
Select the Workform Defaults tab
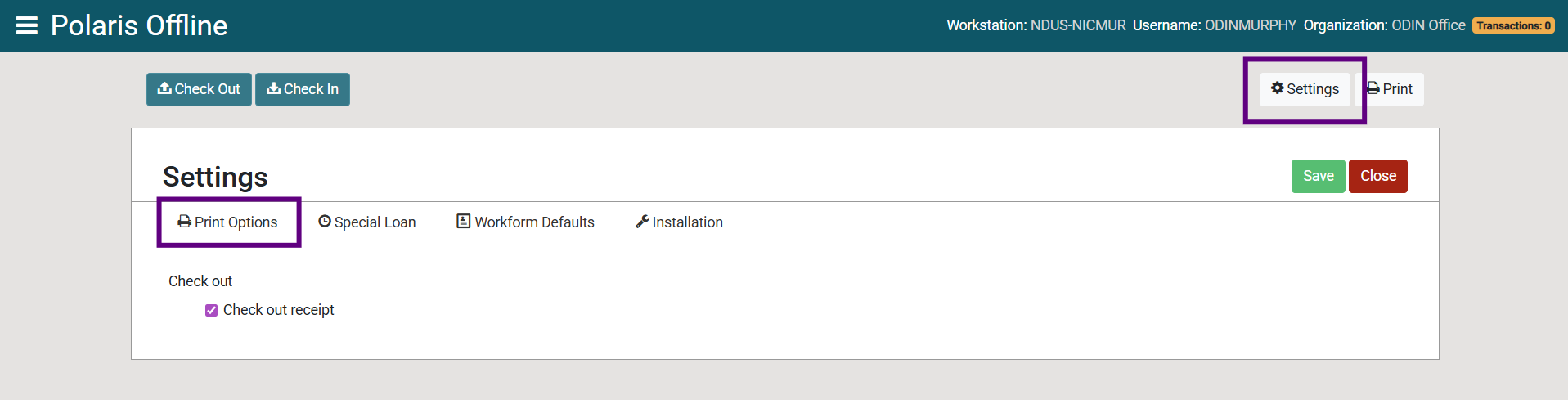pos(525,222)
